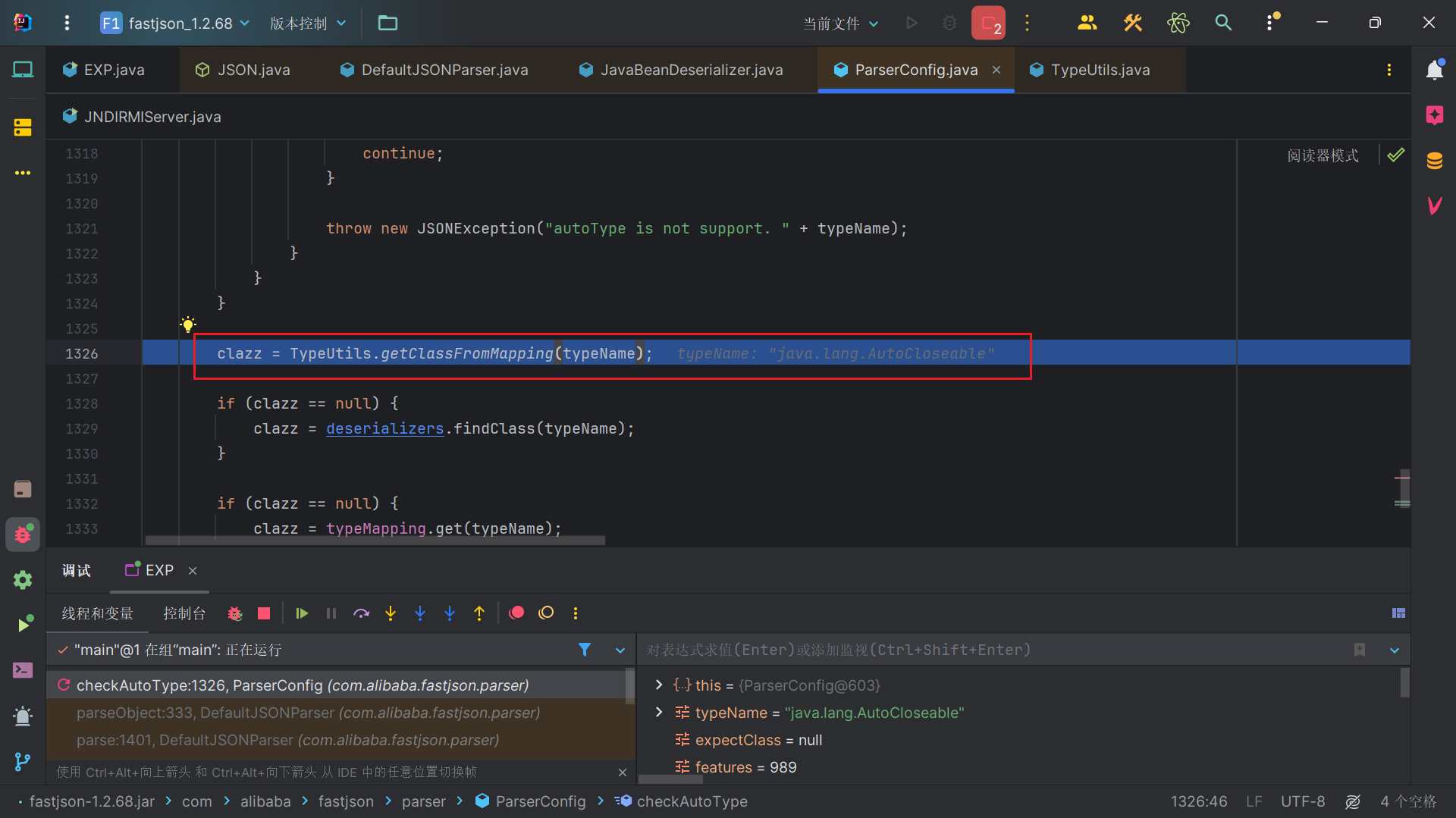Close the ParserConfig.java tab
This screenshot has width=1456, height=818.
coord(996,70)
